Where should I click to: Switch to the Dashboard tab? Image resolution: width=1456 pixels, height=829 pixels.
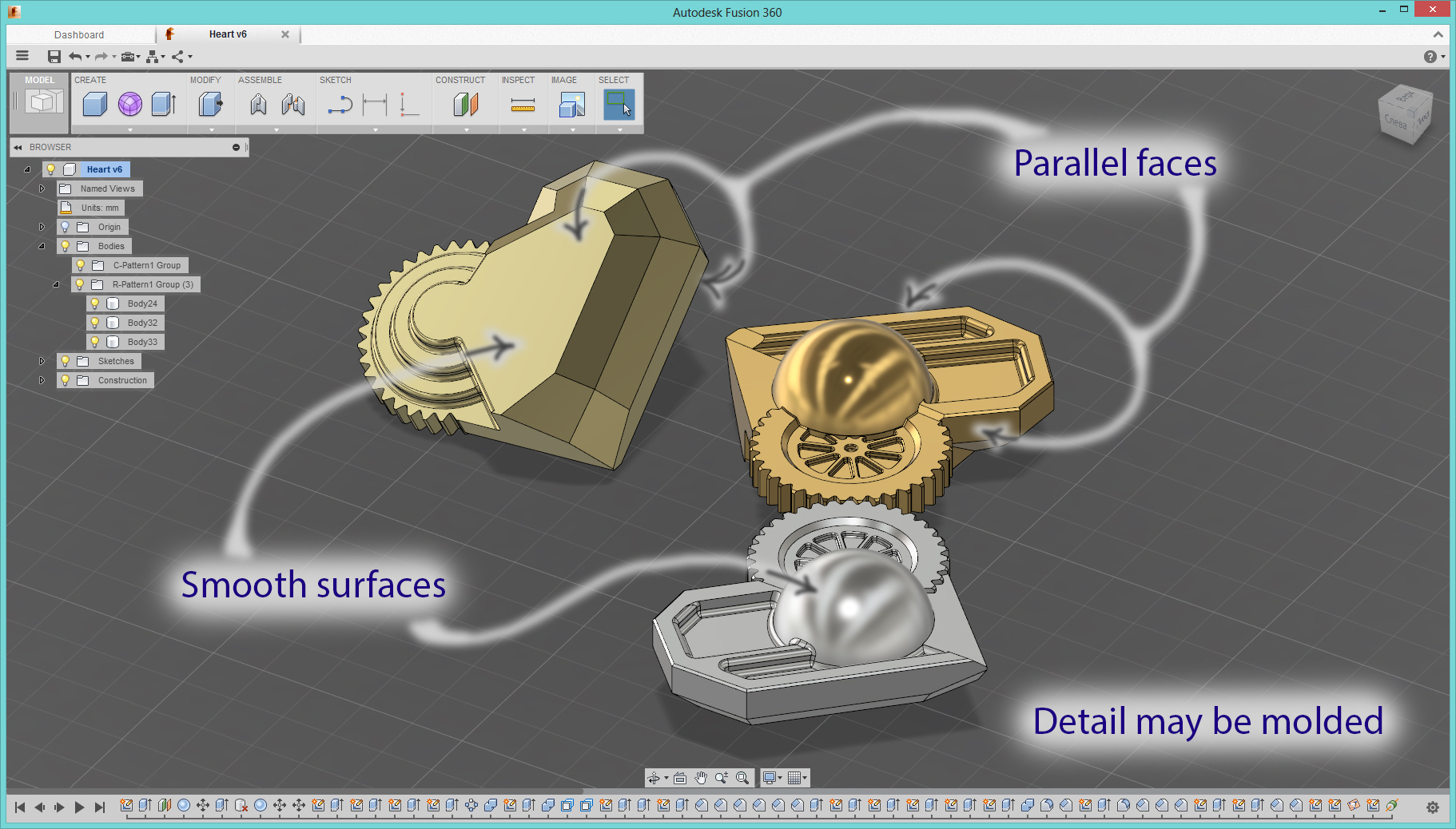79,34
